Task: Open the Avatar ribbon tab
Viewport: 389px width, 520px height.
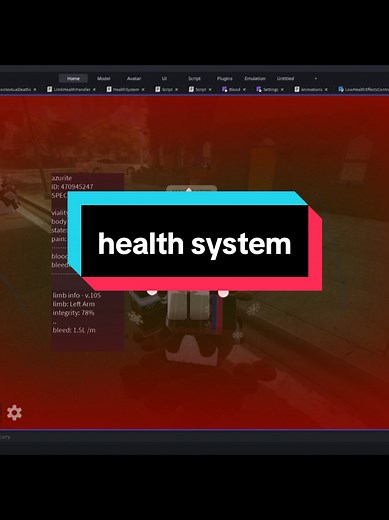Action: 134,78
